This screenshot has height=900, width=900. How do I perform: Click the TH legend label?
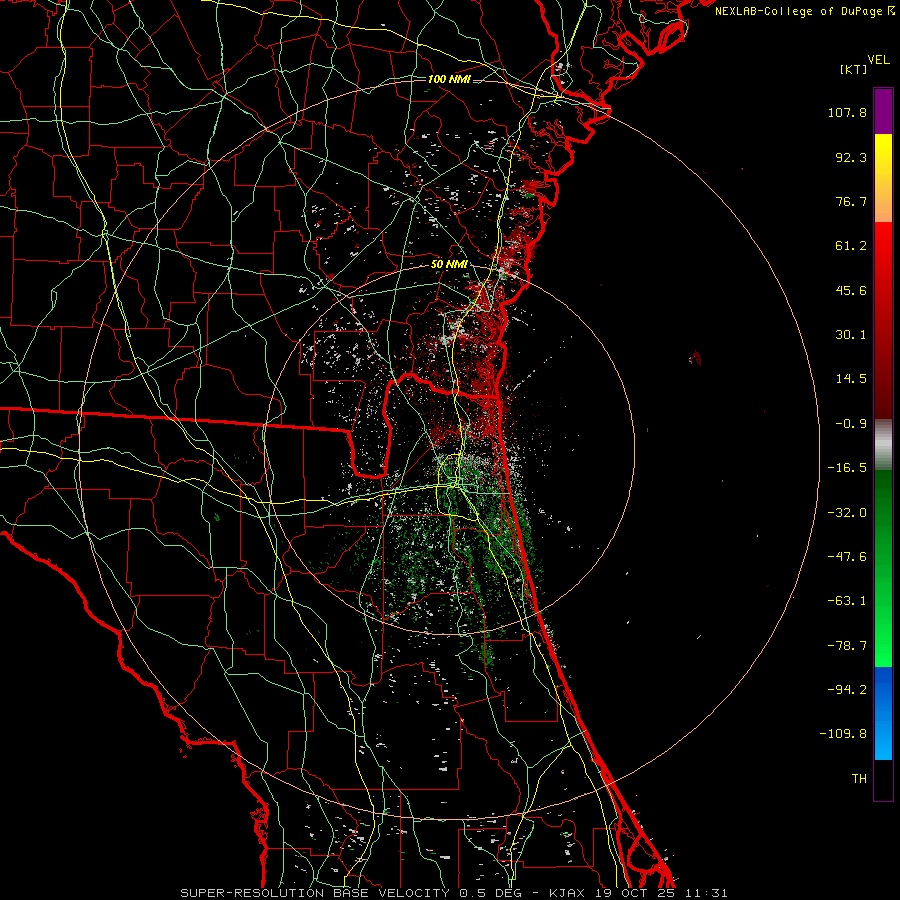pos(859,778)
